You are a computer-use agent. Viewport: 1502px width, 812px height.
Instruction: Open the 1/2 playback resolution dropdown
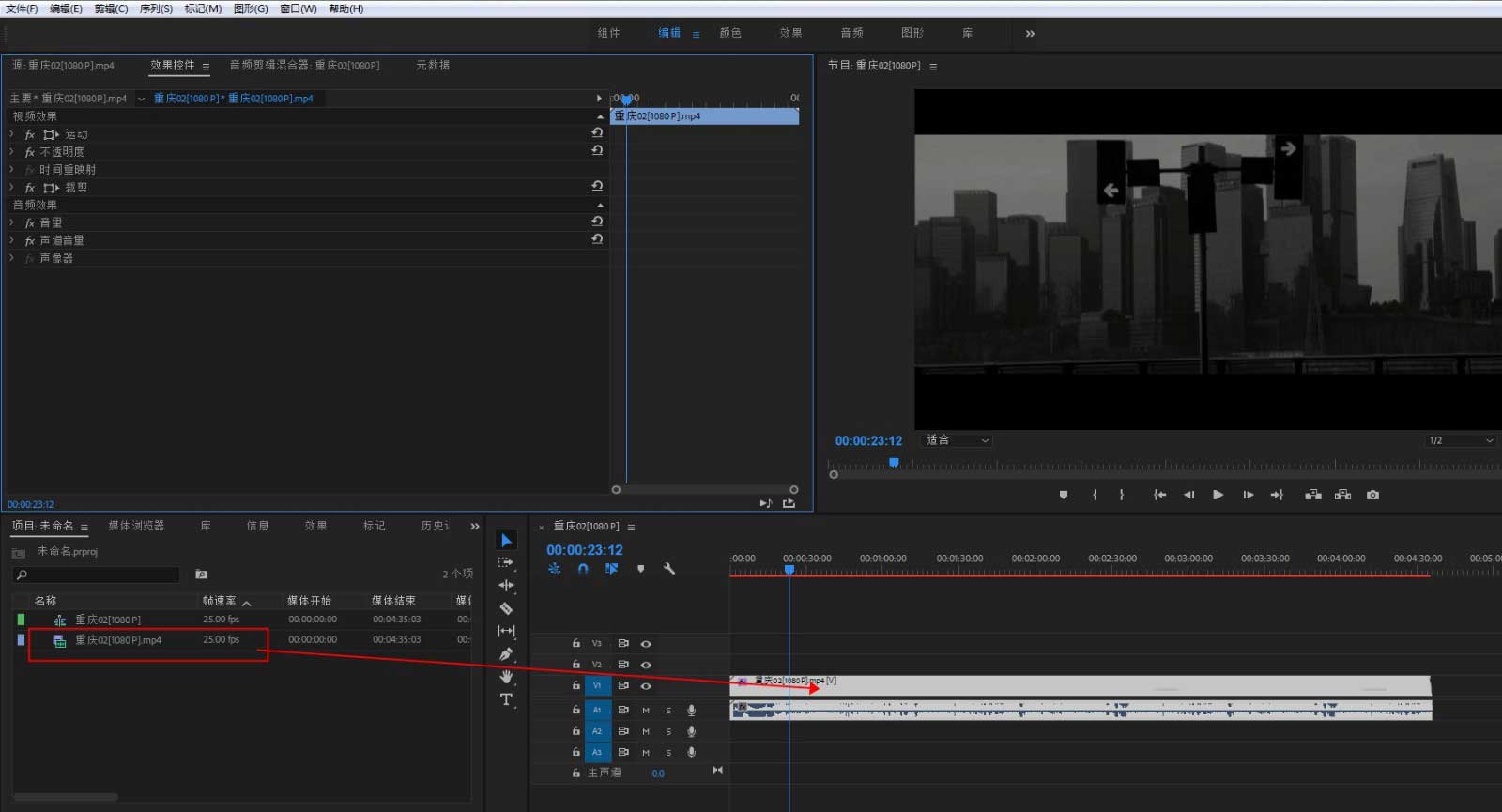tap(1460, 440)
